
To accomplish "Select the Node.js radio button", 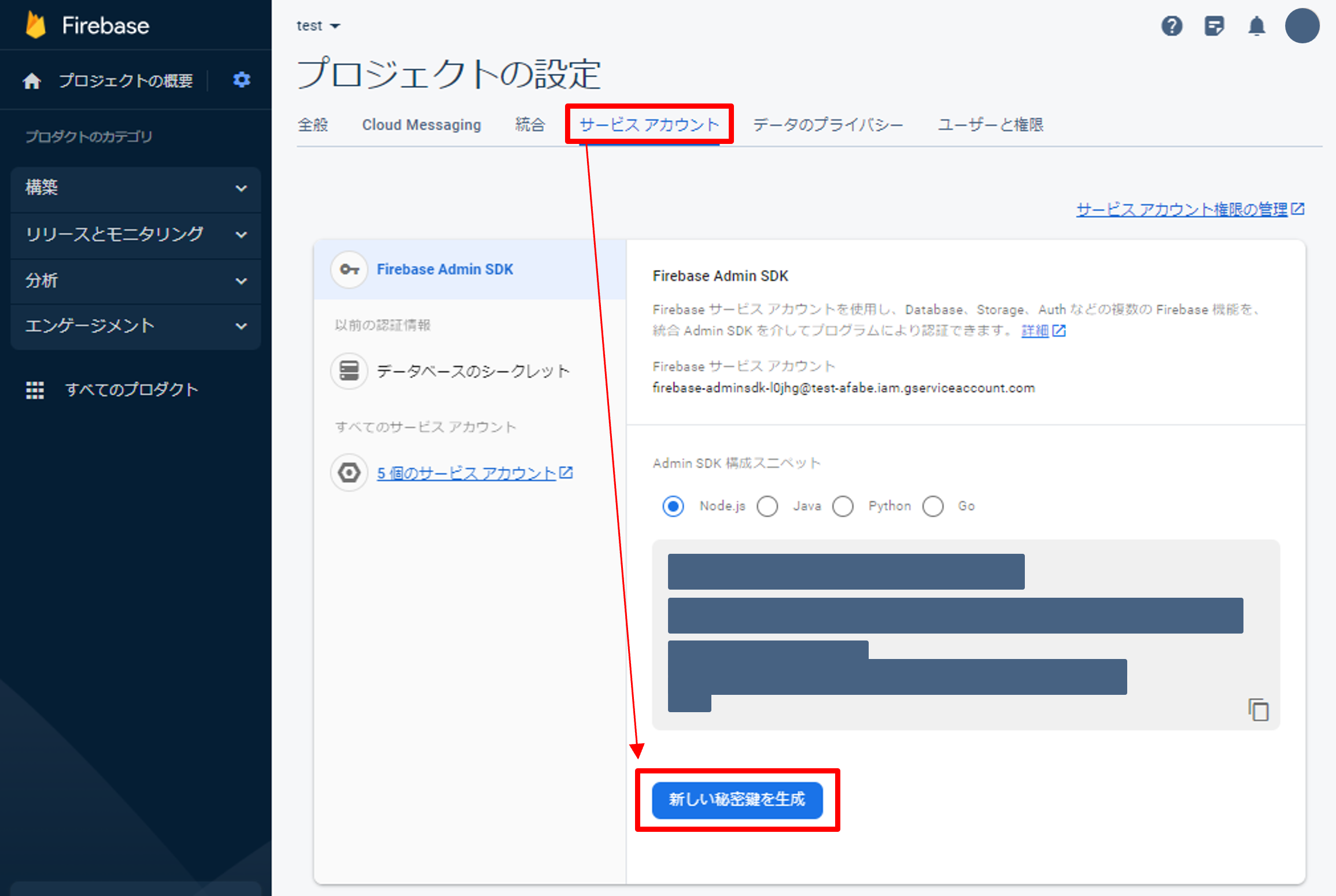I will 673,506.
